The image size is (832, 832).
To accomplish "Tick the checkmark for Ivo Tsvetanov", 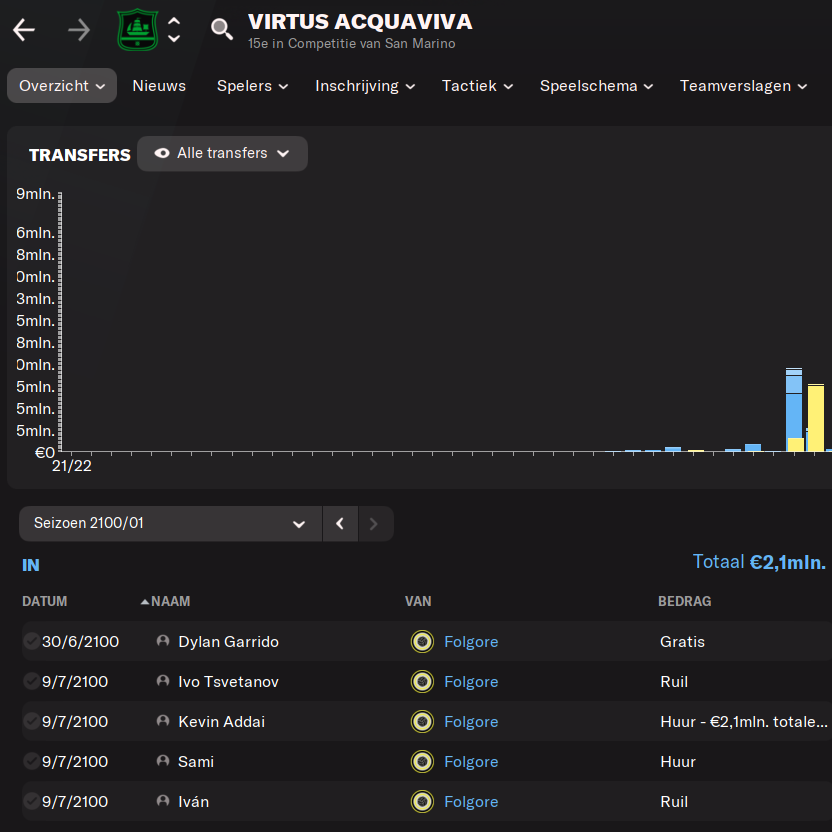I will tap(31, 681).
